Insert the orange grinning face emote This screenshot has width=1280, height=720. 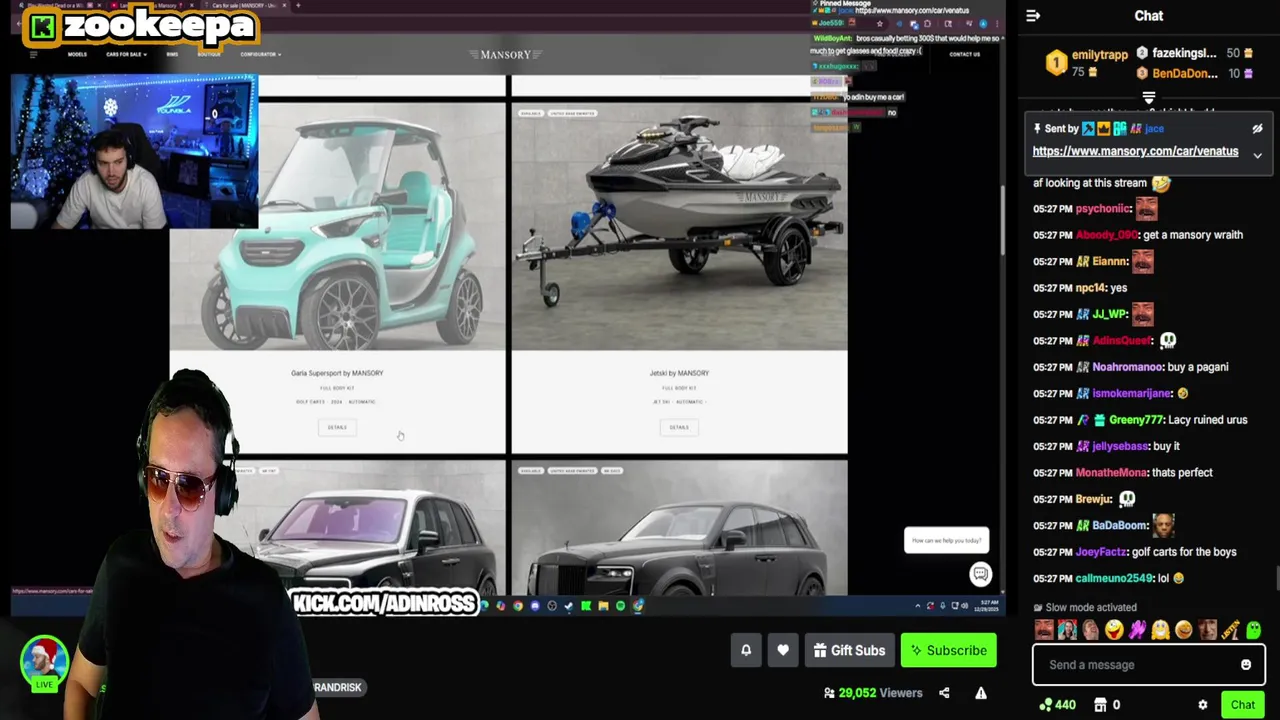click(1184, 630)
